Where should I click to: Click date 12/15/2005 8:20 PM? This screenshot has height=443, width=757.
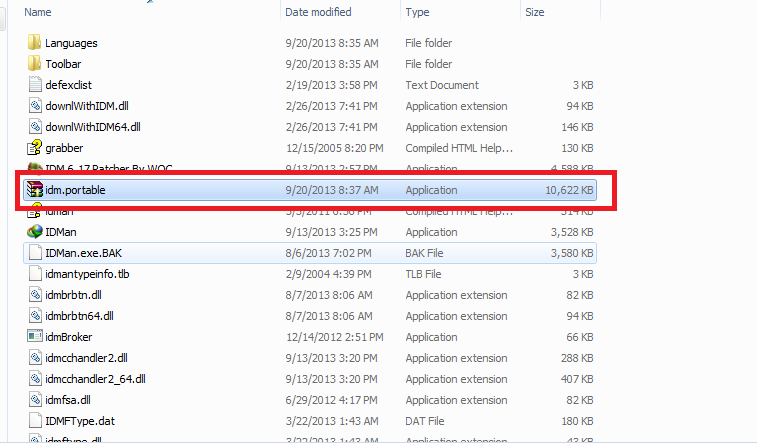click(x=335, y=148)
